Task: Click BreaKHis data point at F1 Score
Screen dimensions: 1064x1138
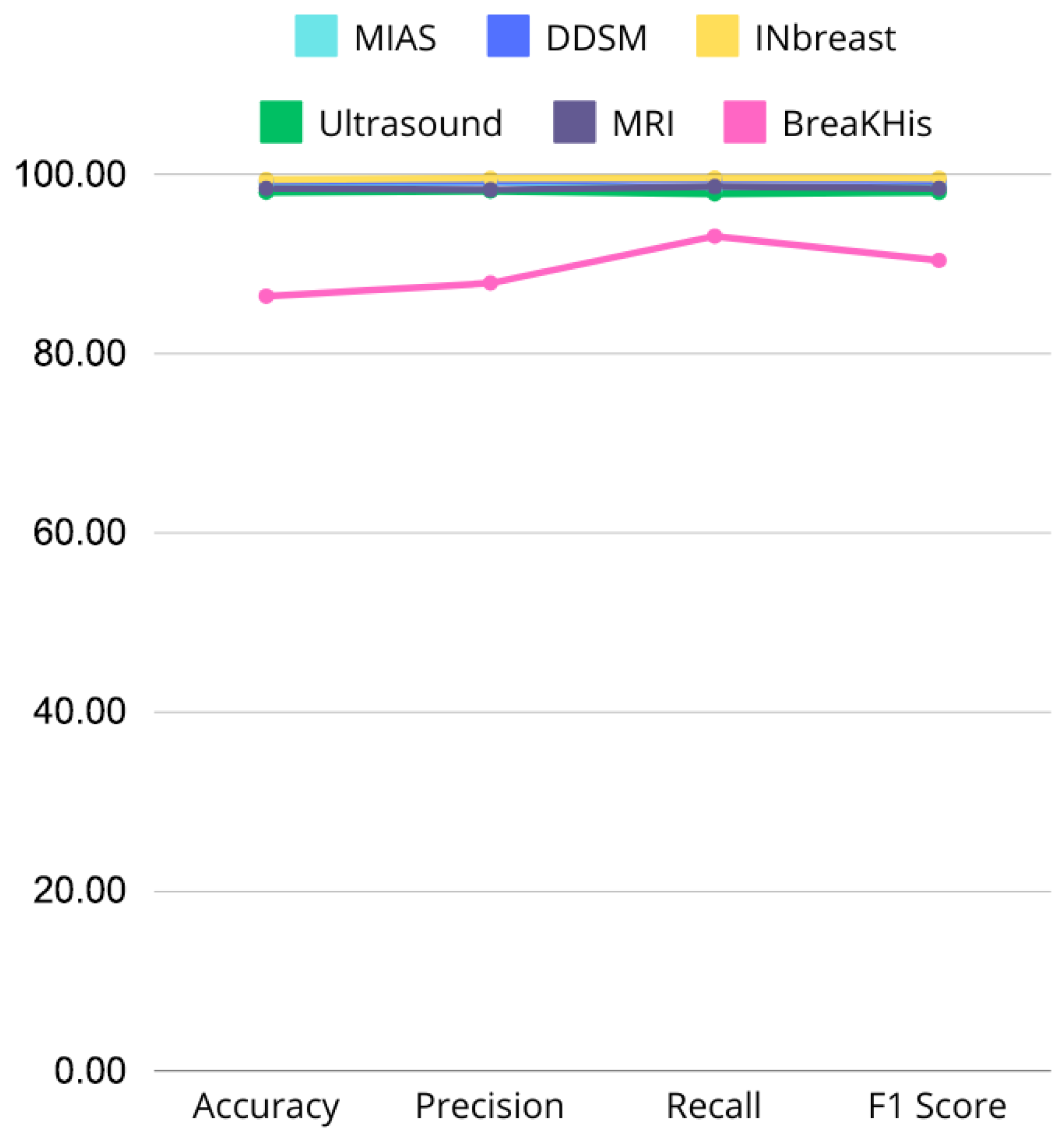Action: pos(938,260)
